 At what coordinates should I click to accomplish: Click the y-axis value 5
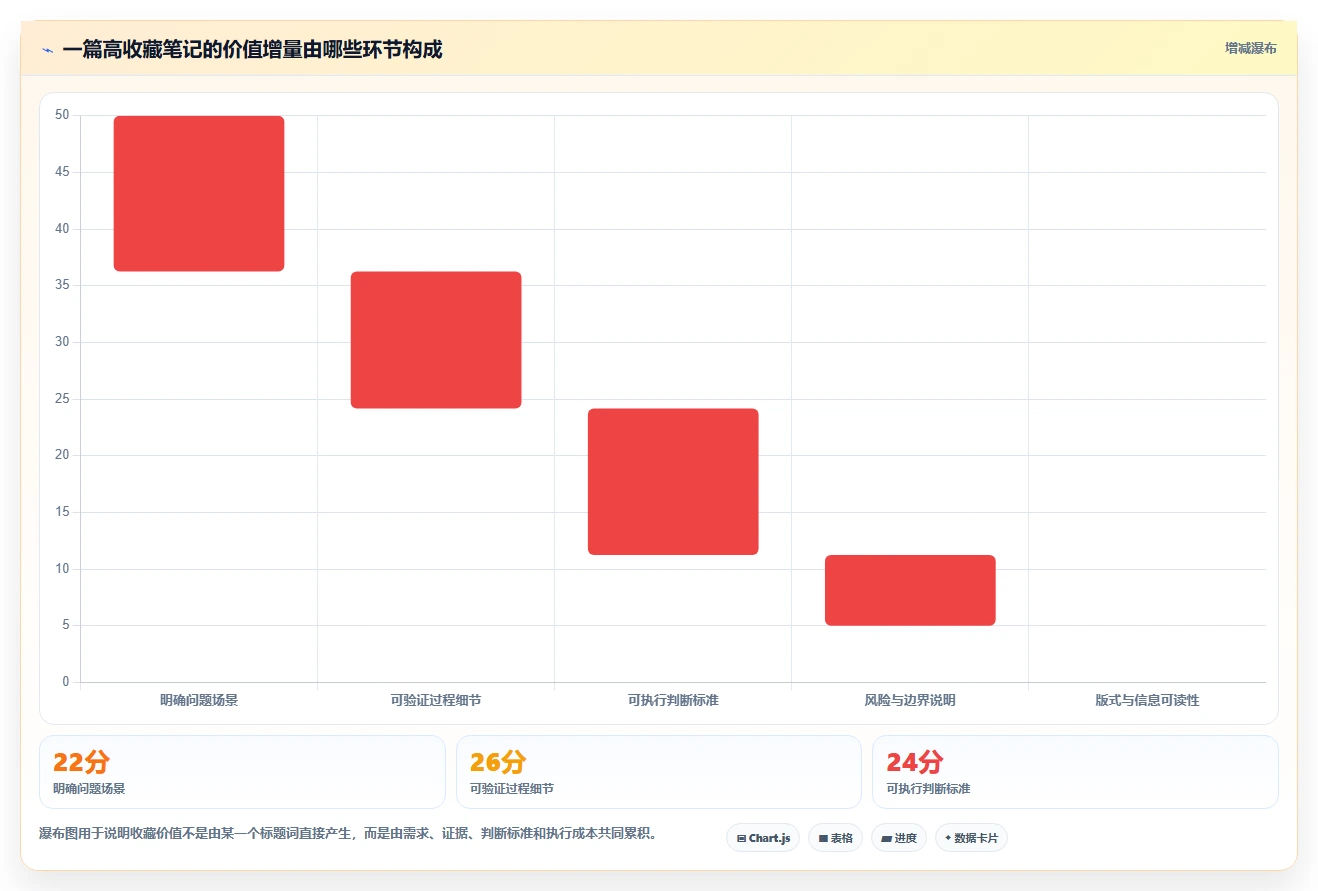point(66,625)
